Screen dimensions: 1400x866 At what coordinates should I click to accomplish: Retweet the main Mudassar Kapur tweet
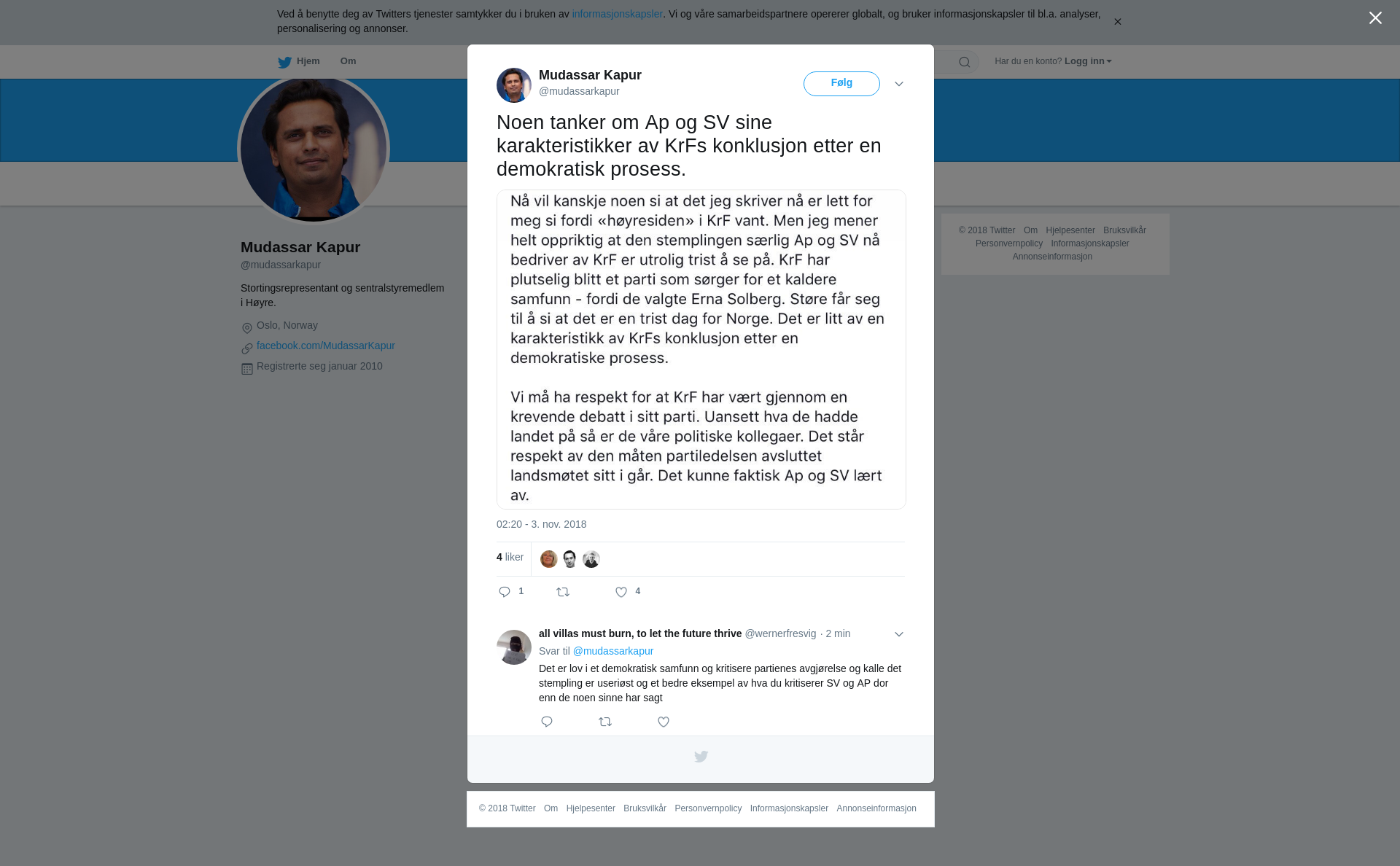pos(563,592)
